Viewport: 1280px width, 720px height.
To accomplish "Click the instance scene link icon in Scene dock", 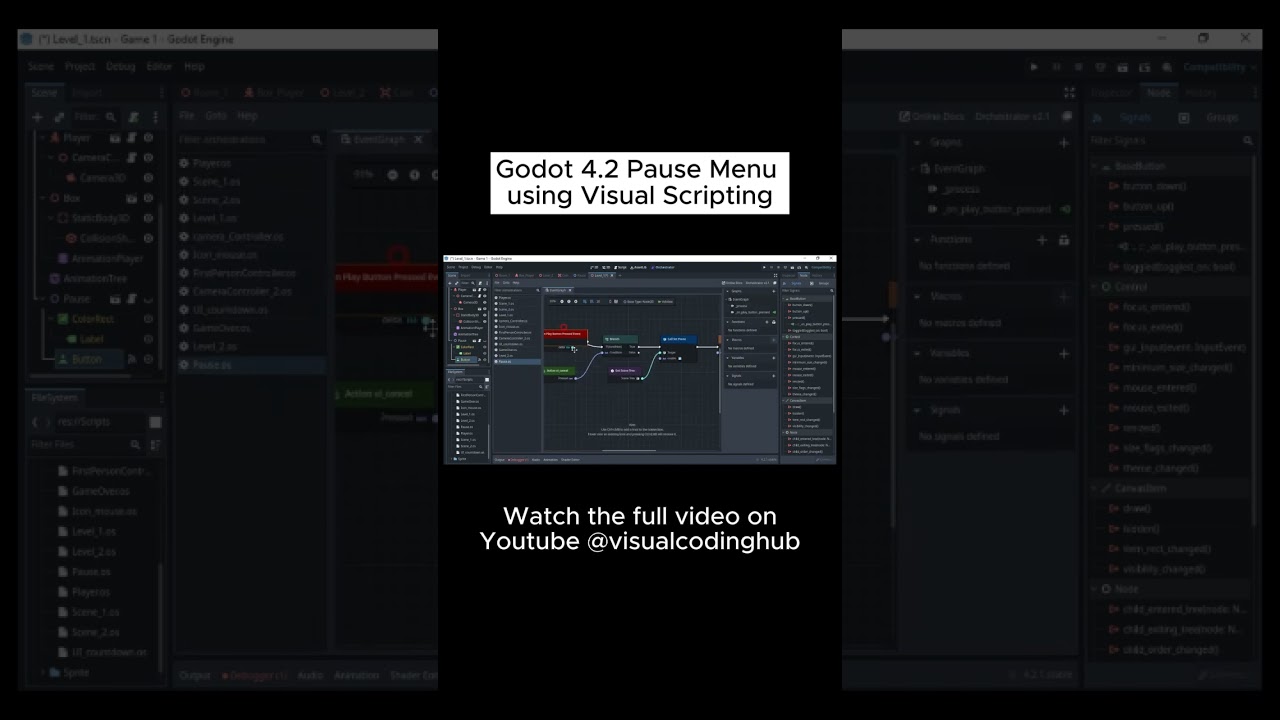I will pos(58,117).
